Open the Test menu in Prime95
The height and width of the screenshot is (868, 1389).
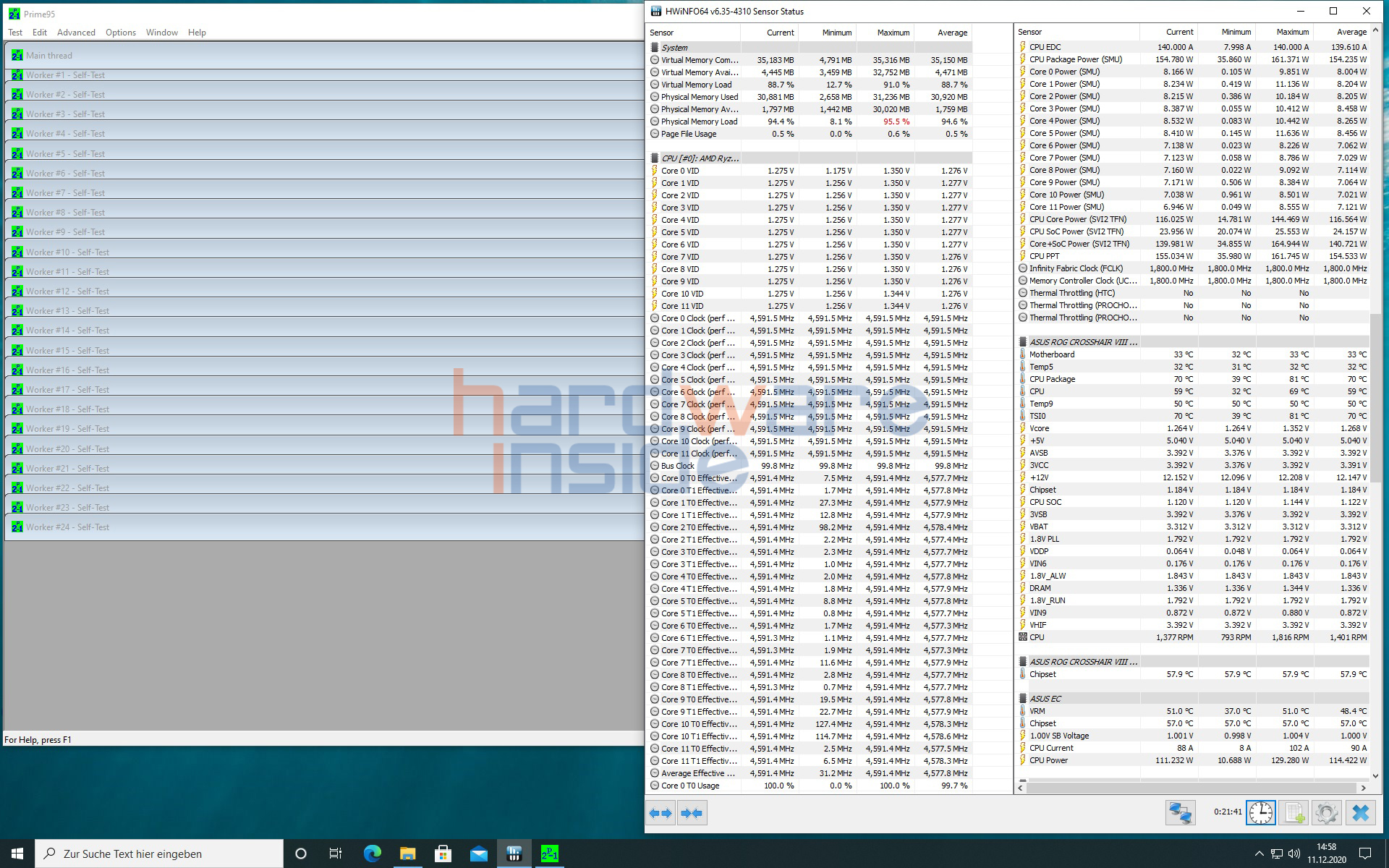pos(15,33)
